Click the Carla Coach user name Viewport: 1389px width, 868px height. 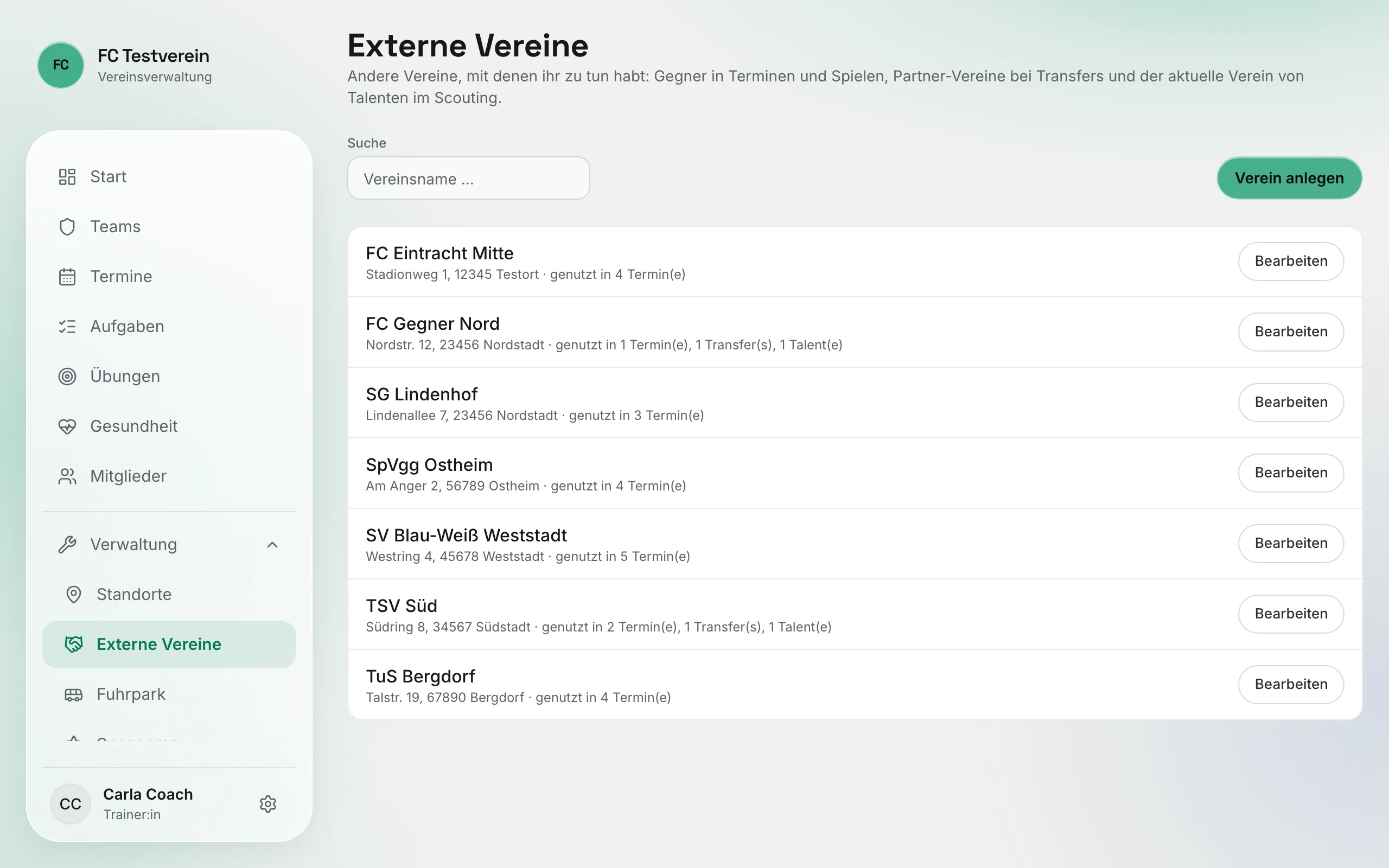click(148, 795)
